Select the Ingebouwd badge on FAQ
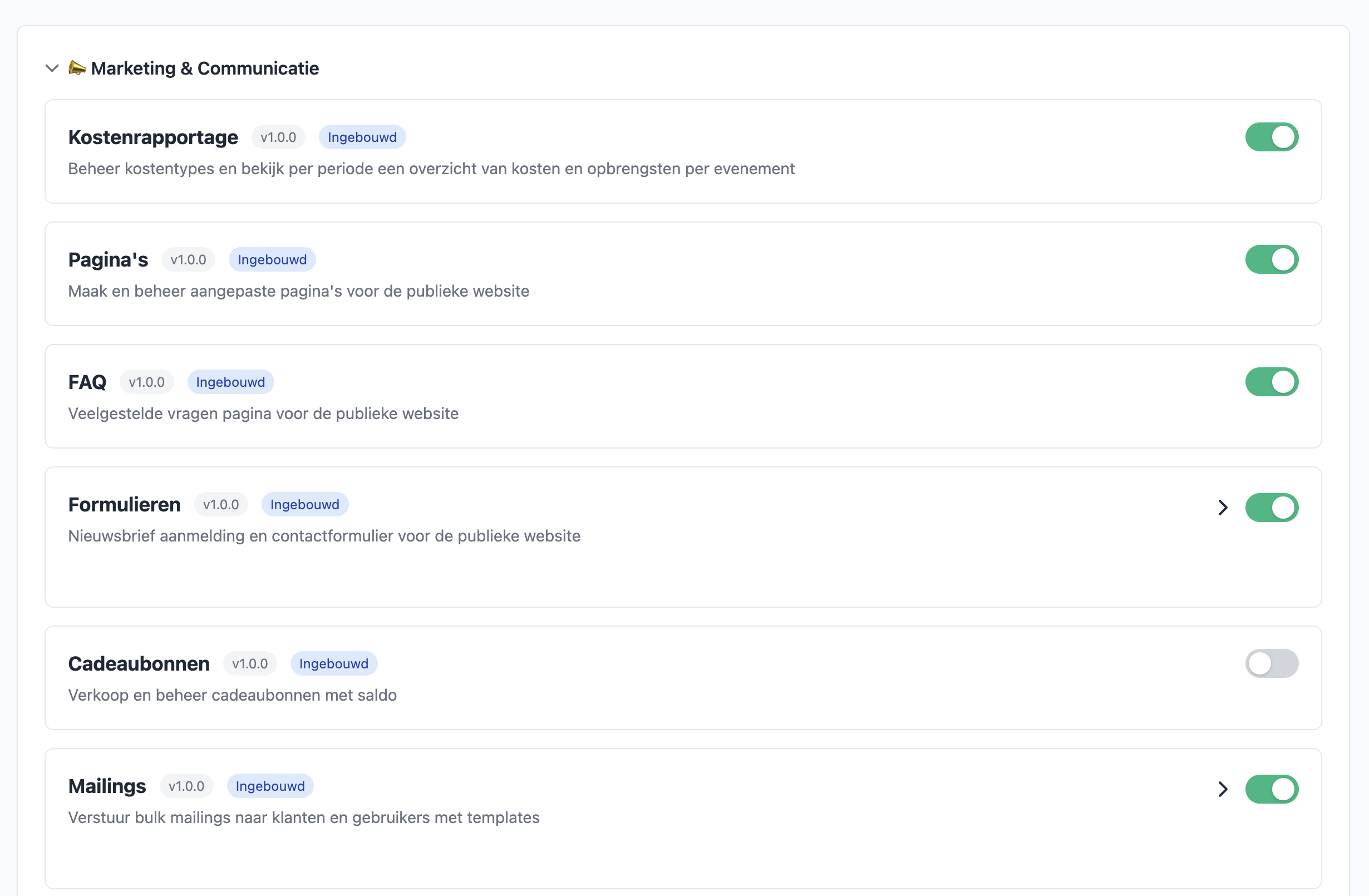1369x896 pixels. (x=230, y=382)
